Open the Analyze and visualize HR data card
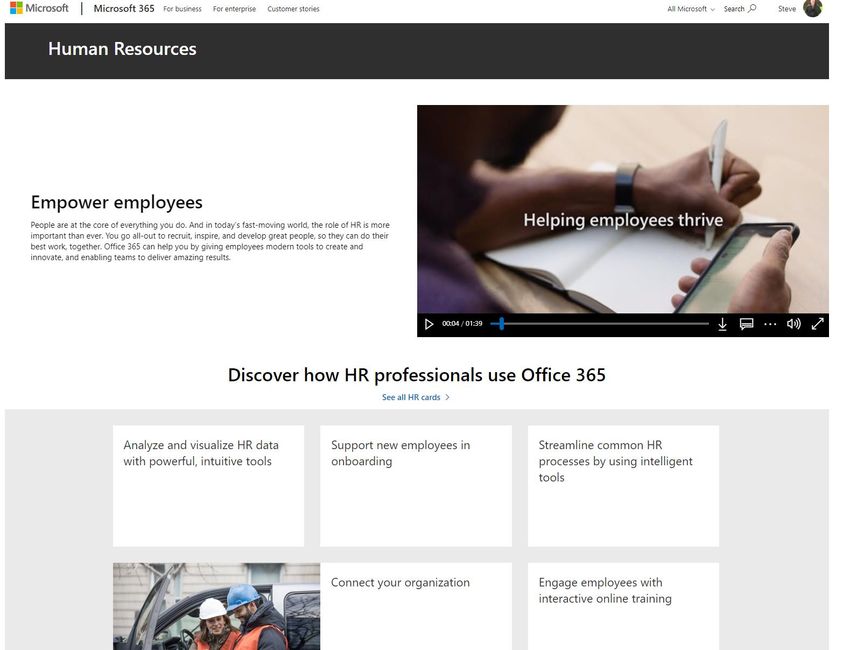The image size is (850, 650). click(x=209, y=486)
